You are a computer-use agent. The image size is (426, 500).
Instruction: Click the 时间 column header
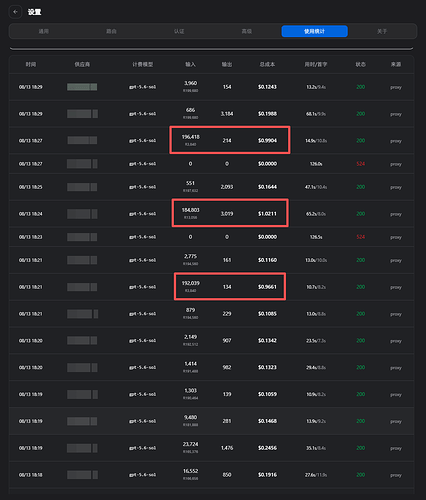click(x=31, y=64)
